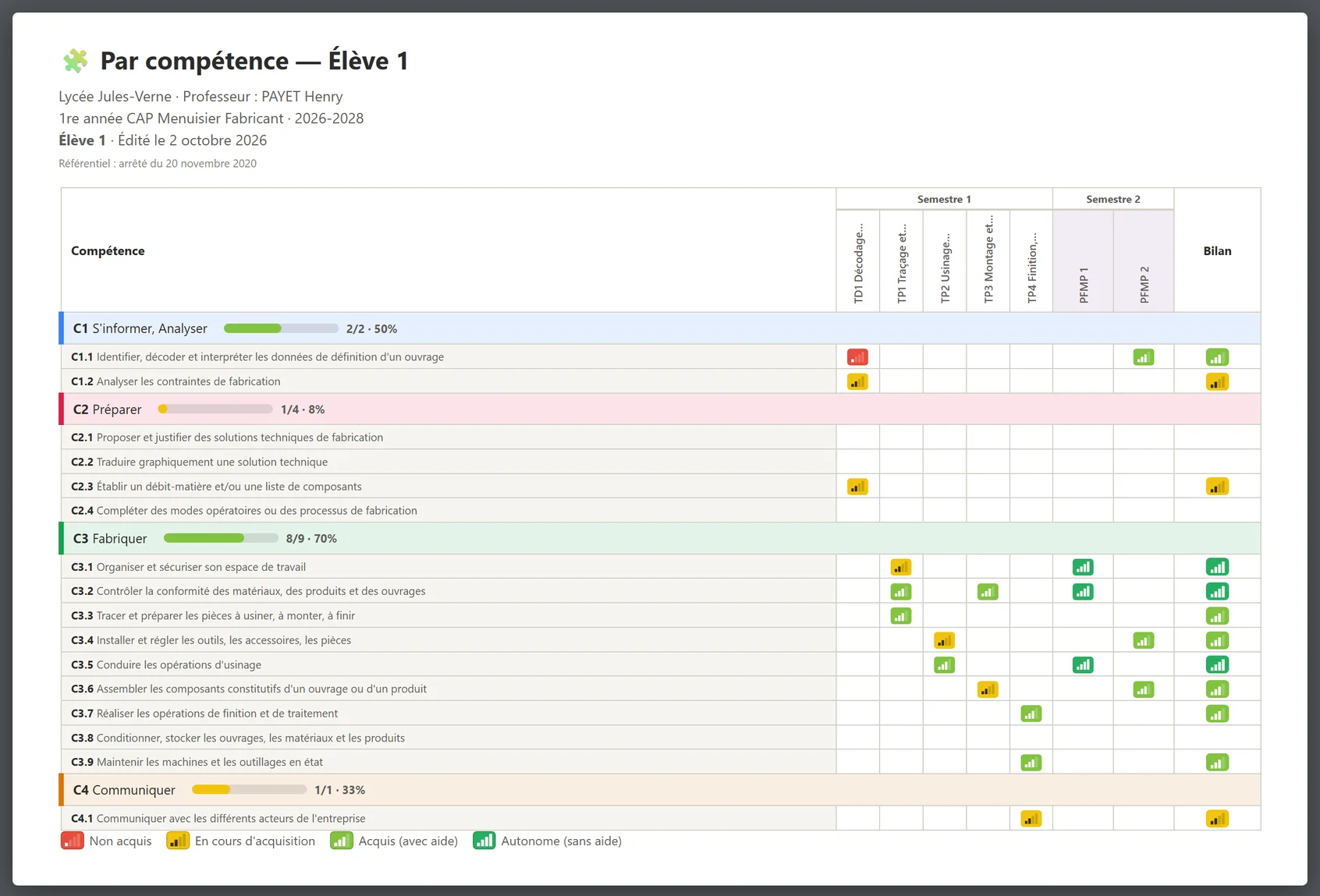
Task: Click the PFMP 1 icon in C3.5 row
Action: tap(1083, 665)
